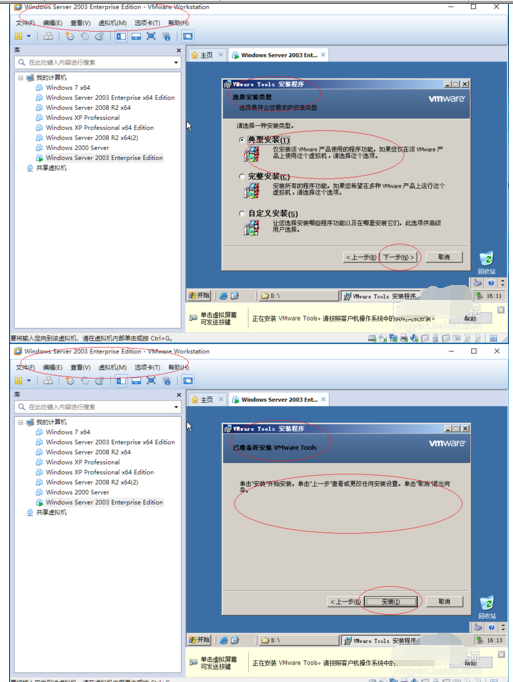The height and width of the screenshot is (682, 513).
Task: Enter full screen mode icon in top screenshot toolbar
Action: click(151, 37)
